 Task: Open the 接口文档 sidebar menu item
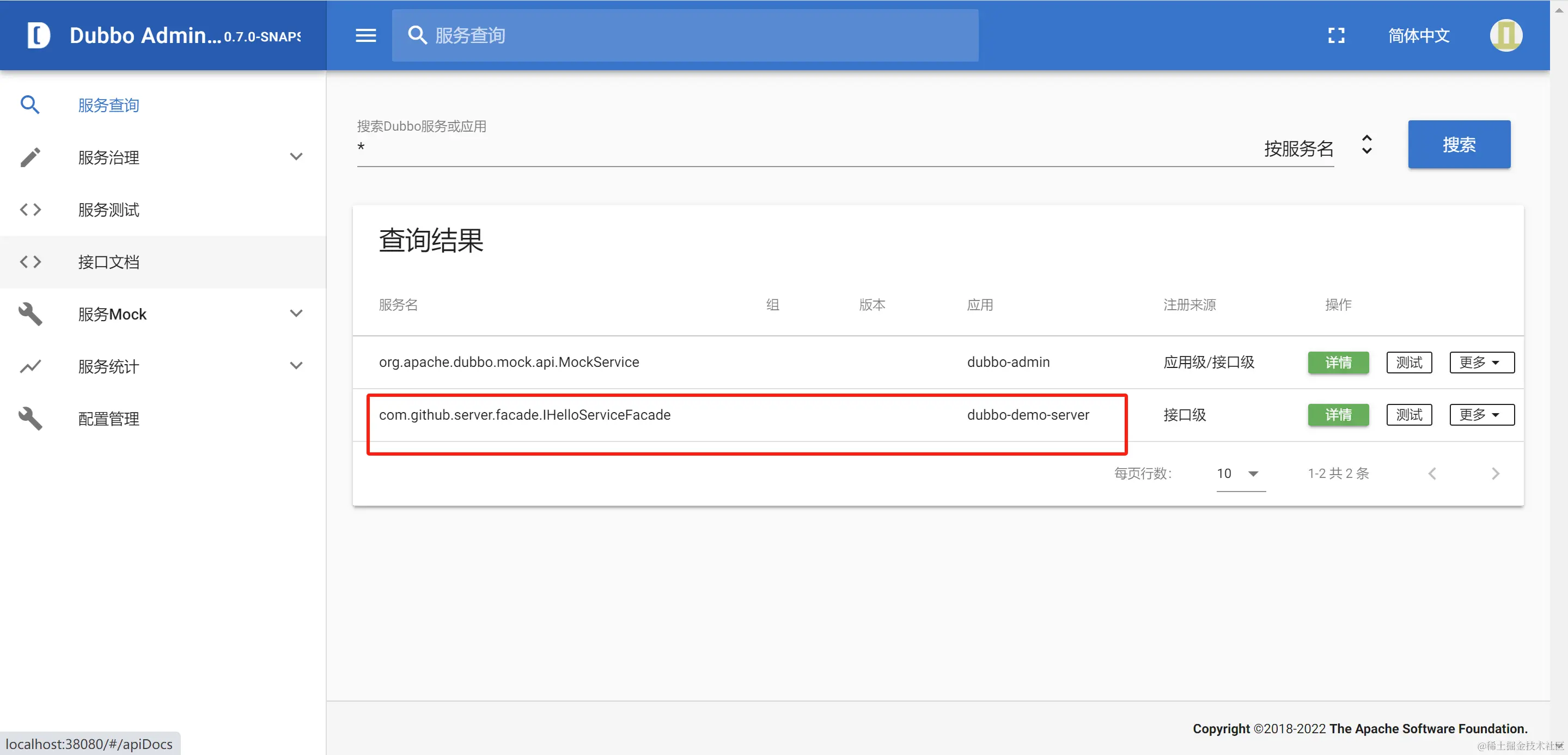(108, 262)
